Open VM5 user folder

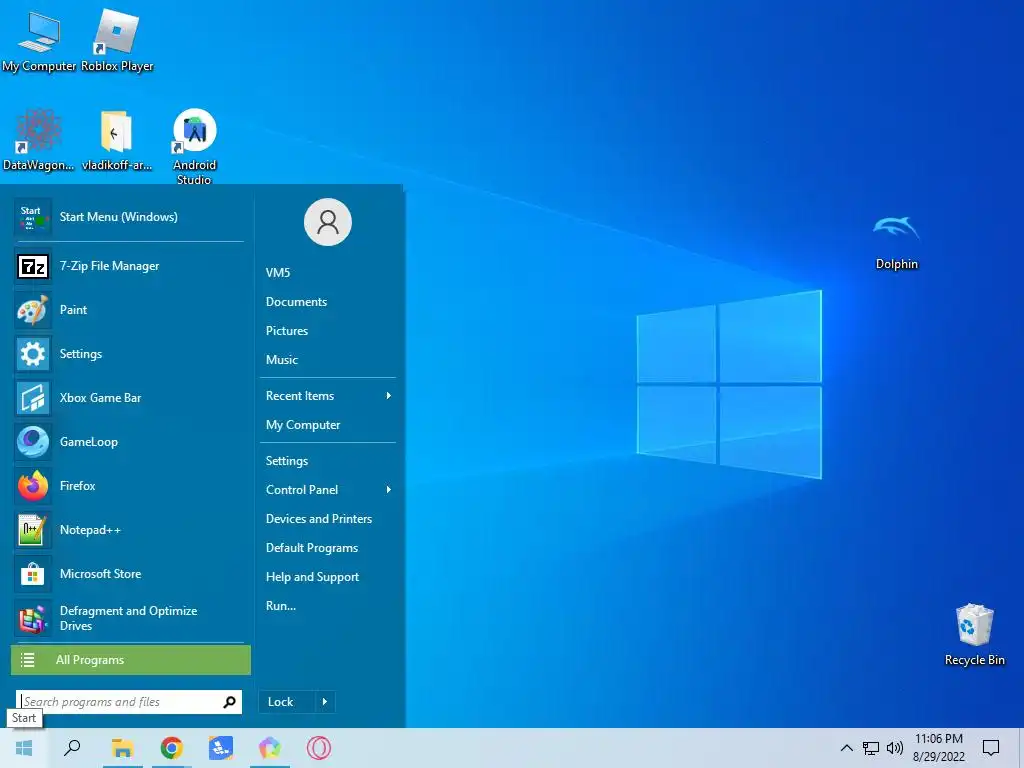pyautogui.click(x=278, y=273)
